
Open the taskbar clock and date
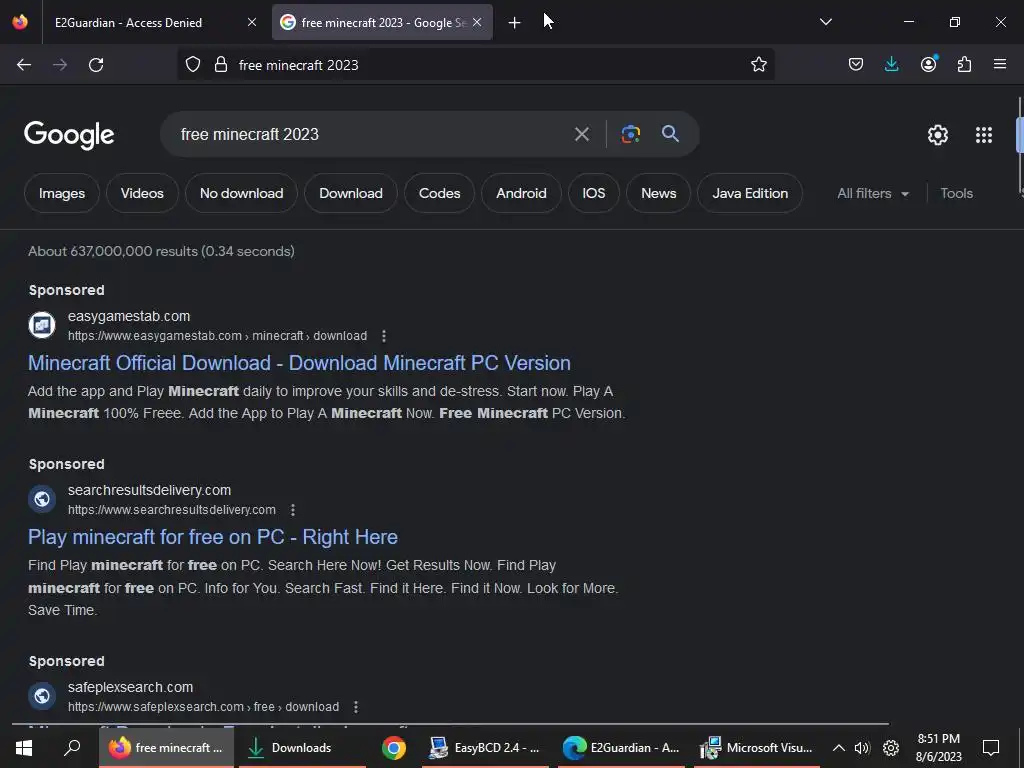click(938, 748)
